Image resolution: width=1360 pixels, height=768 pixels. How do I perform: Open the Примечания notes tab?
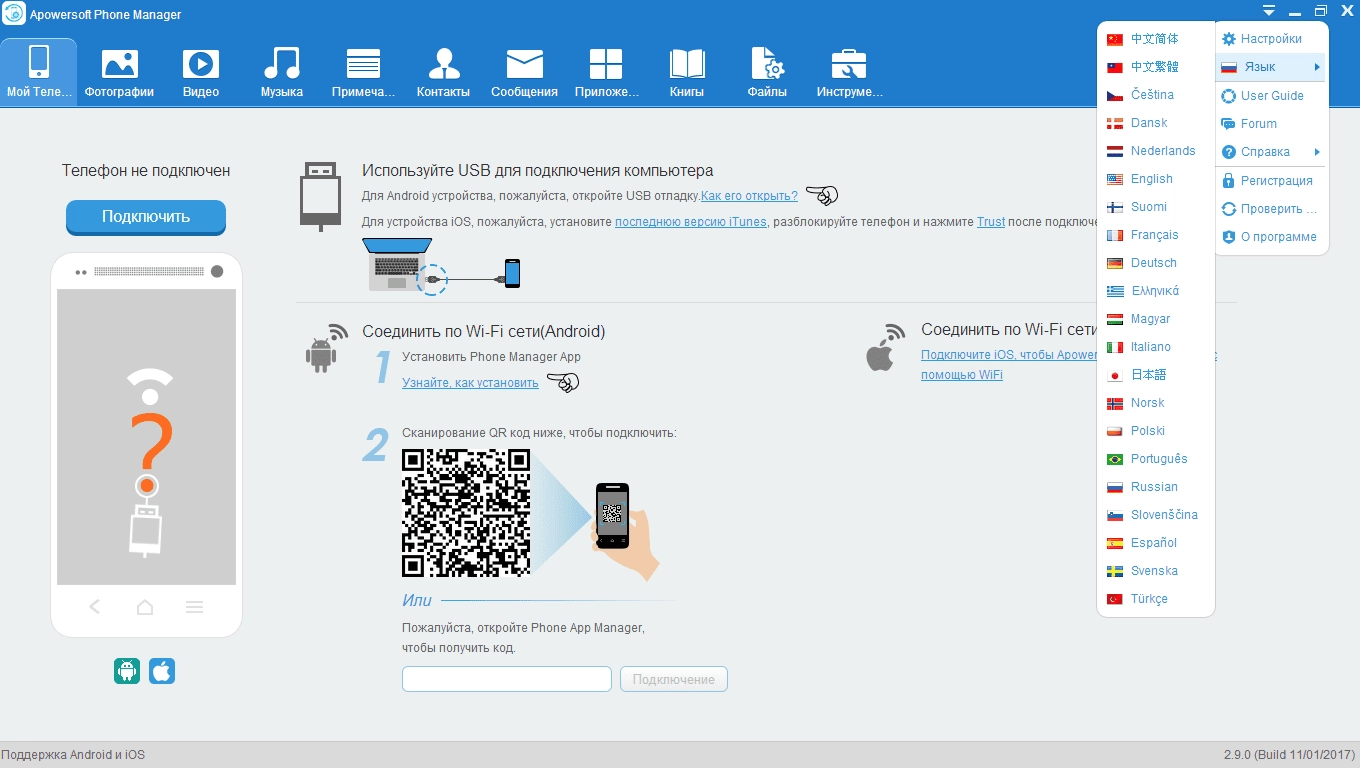pyautogui.click(x=363, y=72)
